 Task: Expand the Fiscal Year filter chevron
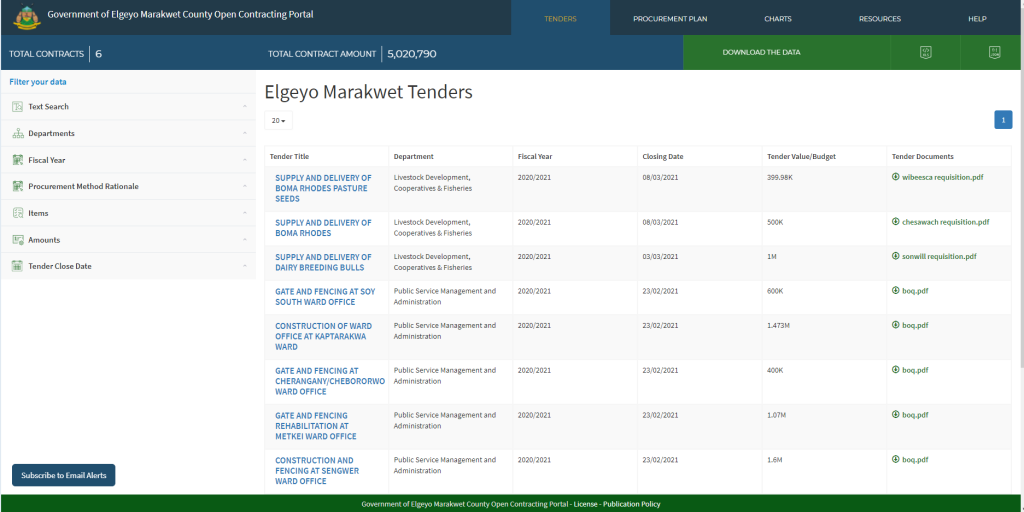(x=244, y=160)
